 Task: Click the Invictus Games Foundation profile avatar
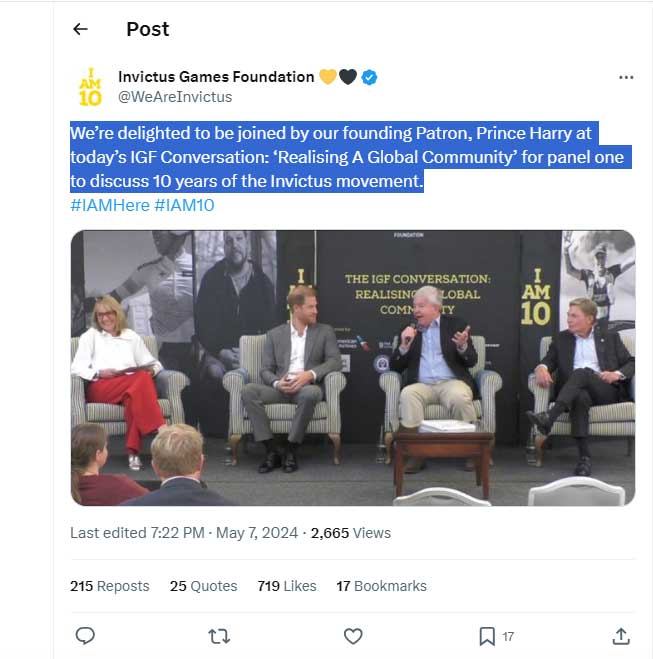coord(89,87)
